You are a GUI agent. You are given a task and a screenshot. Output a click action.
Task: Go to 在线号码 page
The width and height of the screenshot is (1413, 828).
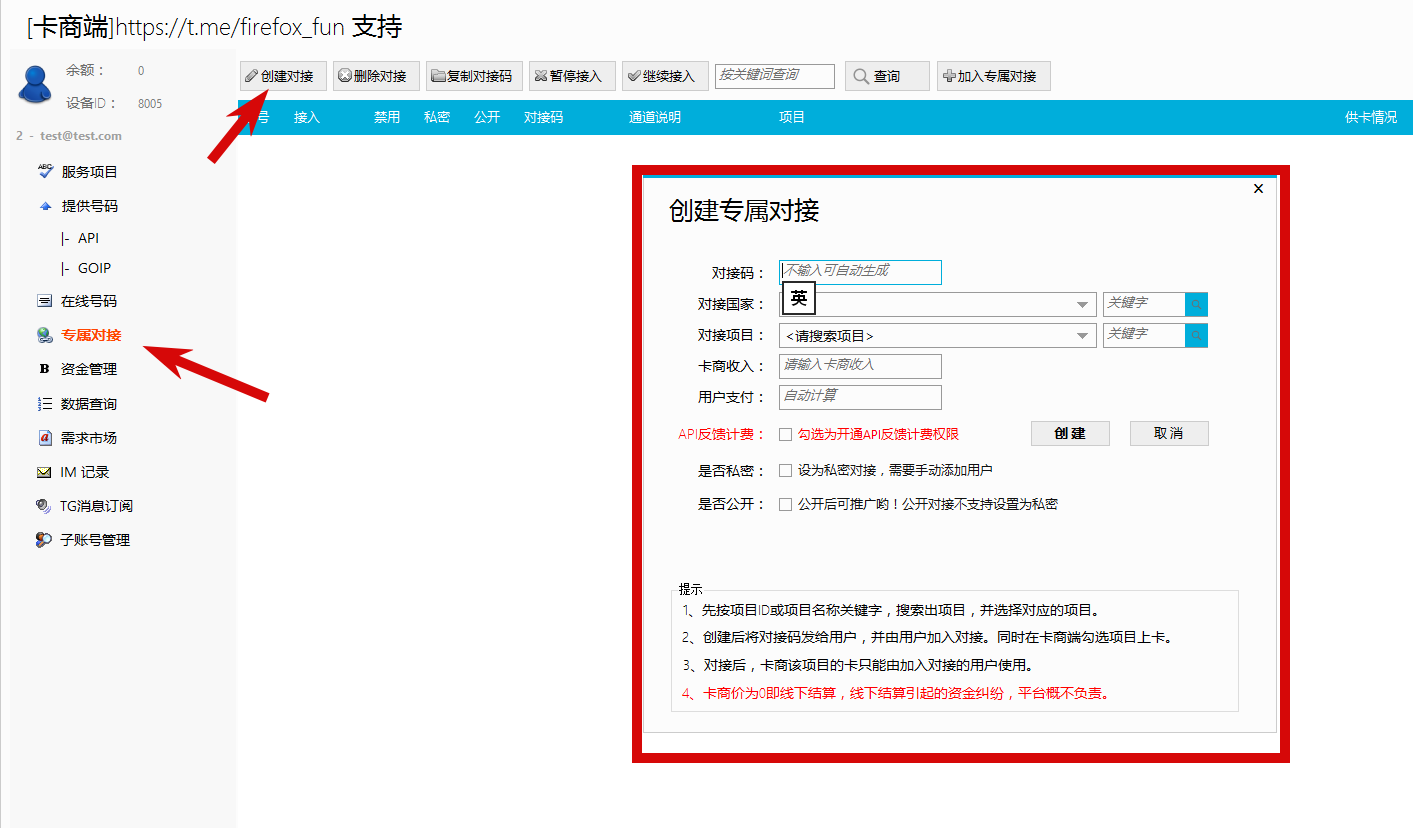(x=89, y=301)
